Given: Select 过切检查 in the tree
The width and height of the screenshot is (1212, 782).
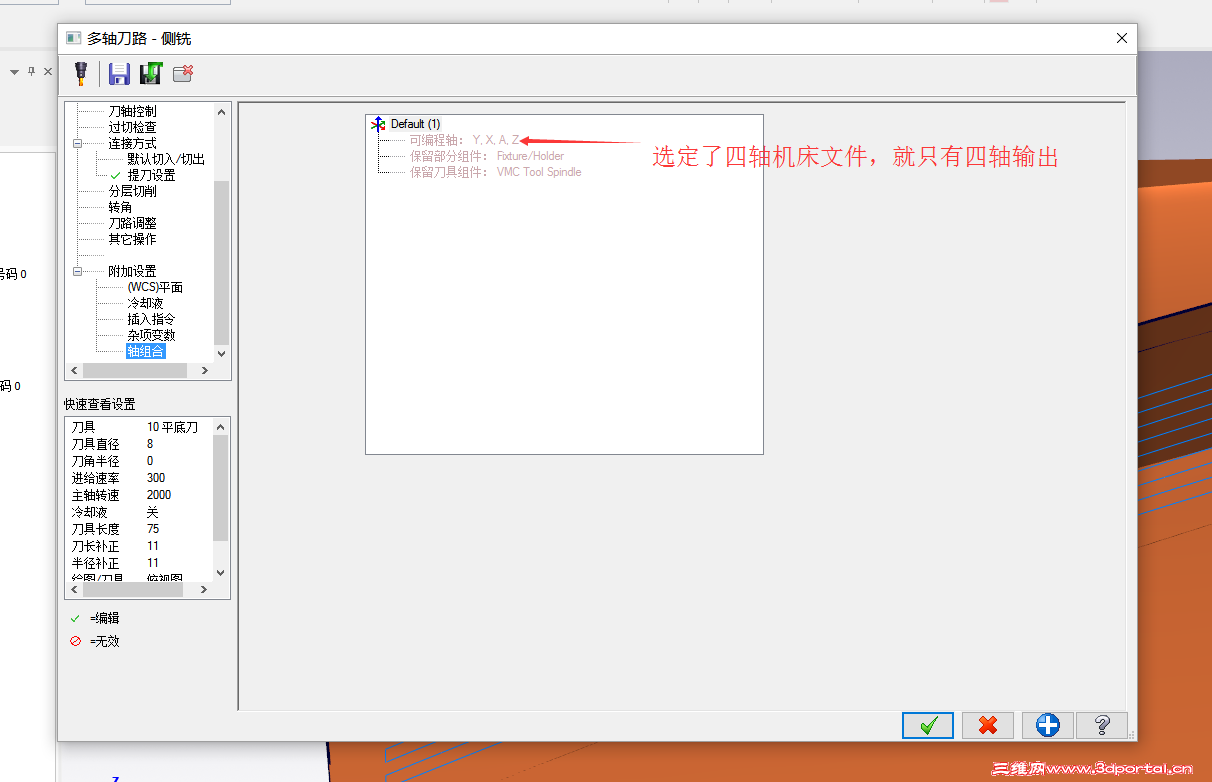Looking at the screenshot, I should (132, 127).
